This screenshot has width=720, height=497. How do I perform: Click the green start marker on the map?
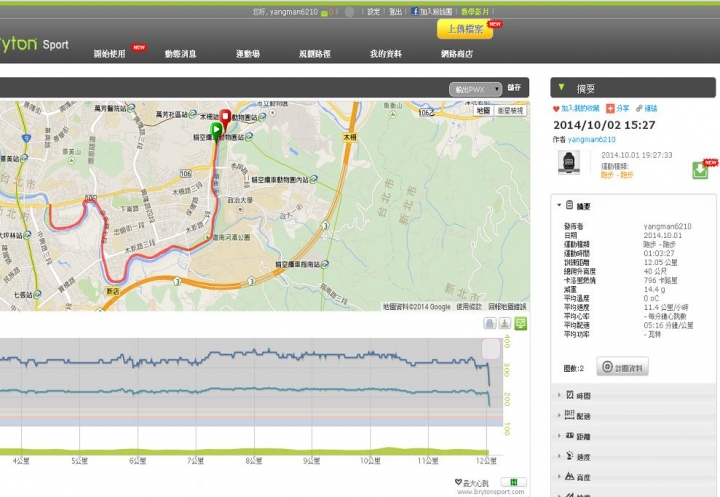tap(216, 132)
